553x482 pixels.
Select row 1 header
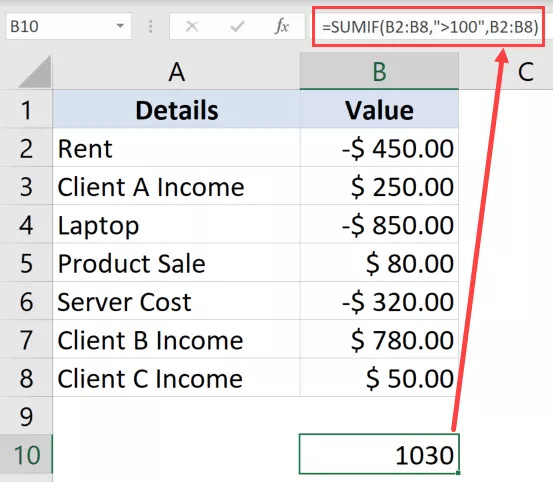point(26,109)
